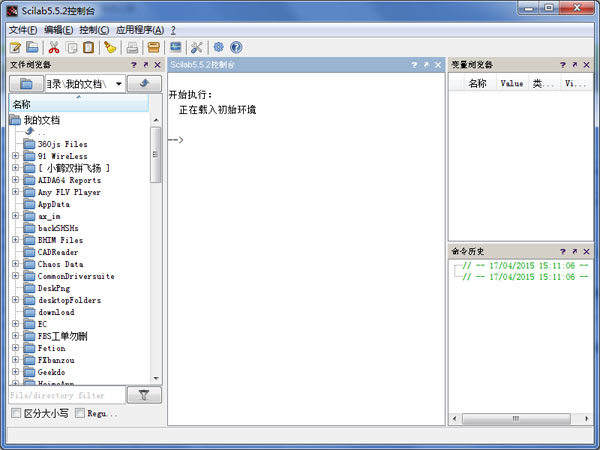
Task: Apply file filter funnel button
Action: (144, 395)
